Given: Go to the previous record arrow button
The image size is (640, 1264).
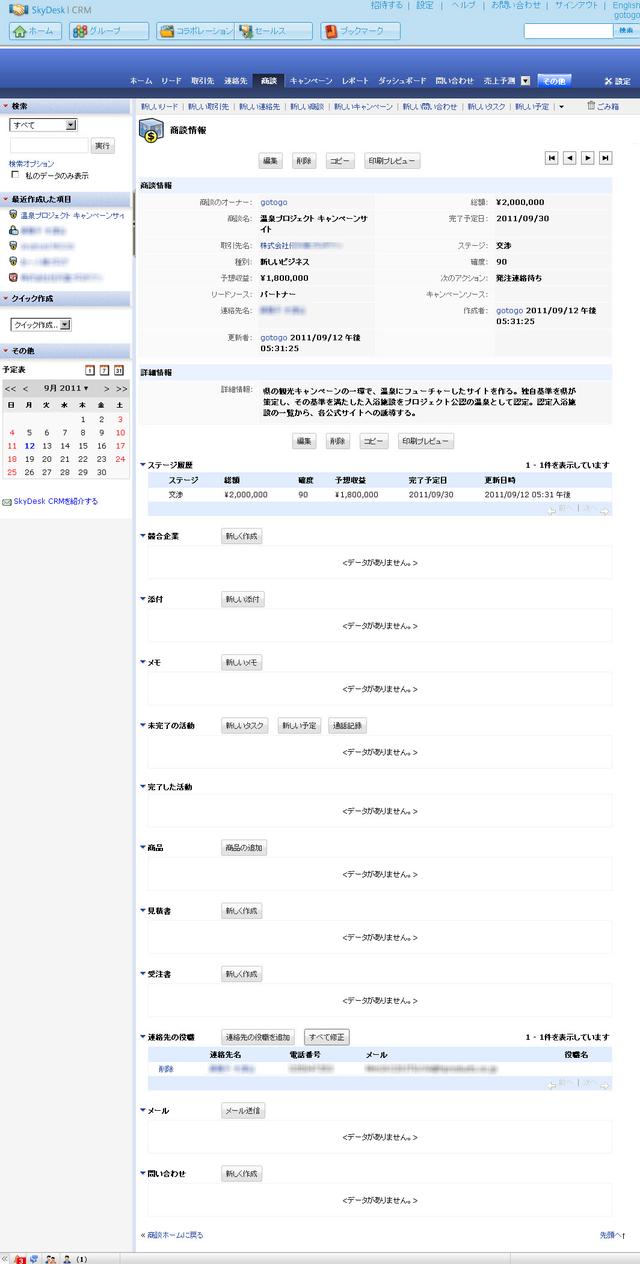Looking at the screenshot, I should coord(569,158).
